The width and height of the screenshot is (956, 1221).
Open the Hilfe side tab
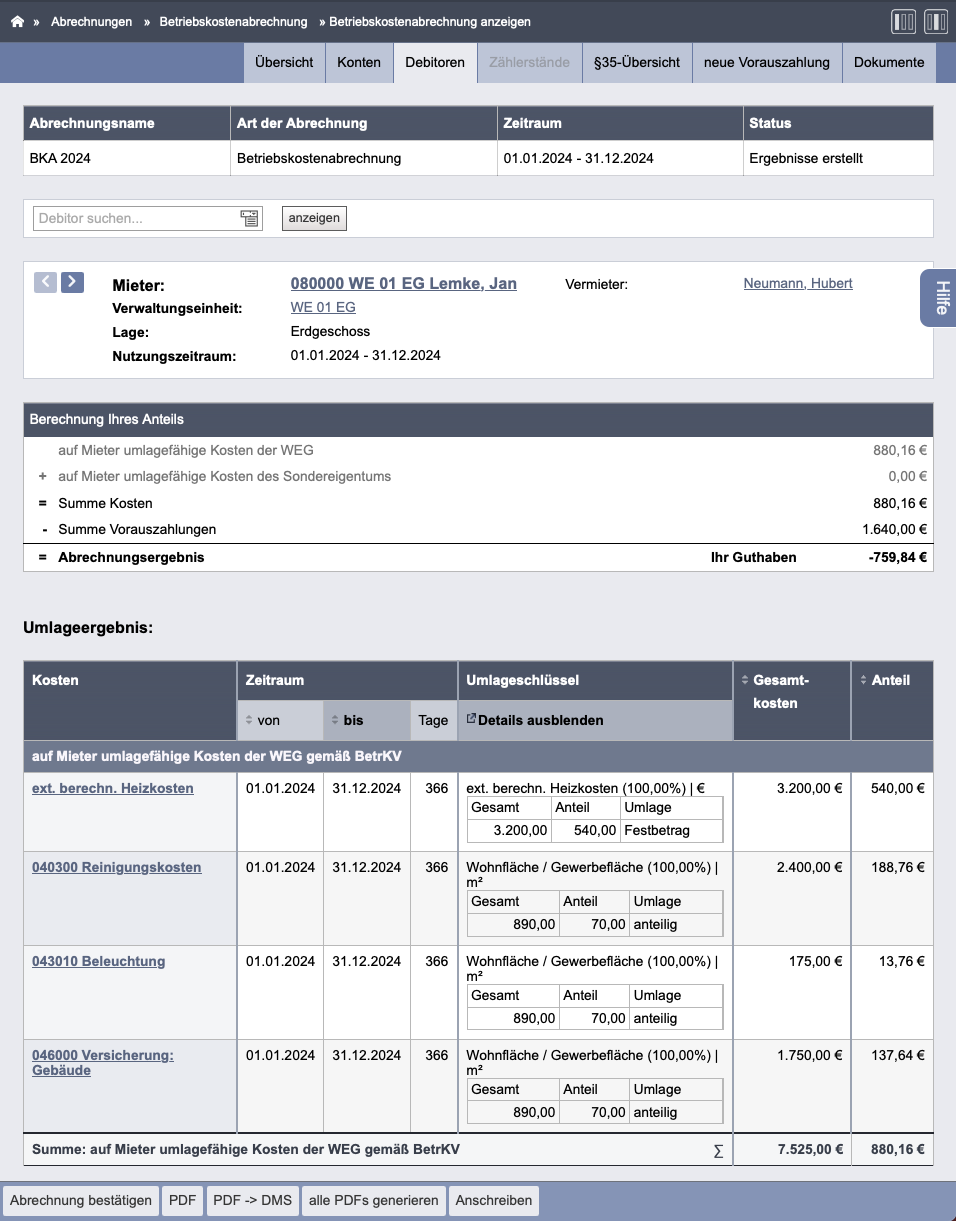[940, 298]
